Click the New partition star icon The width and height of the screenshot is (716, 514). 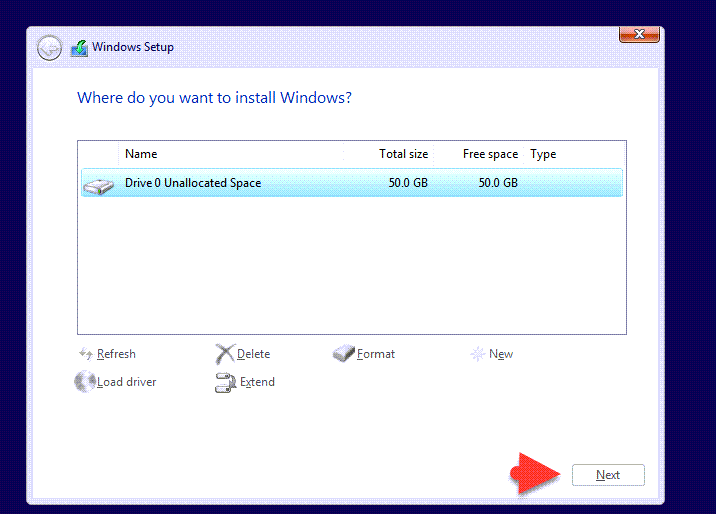click(x=477, y=354)
